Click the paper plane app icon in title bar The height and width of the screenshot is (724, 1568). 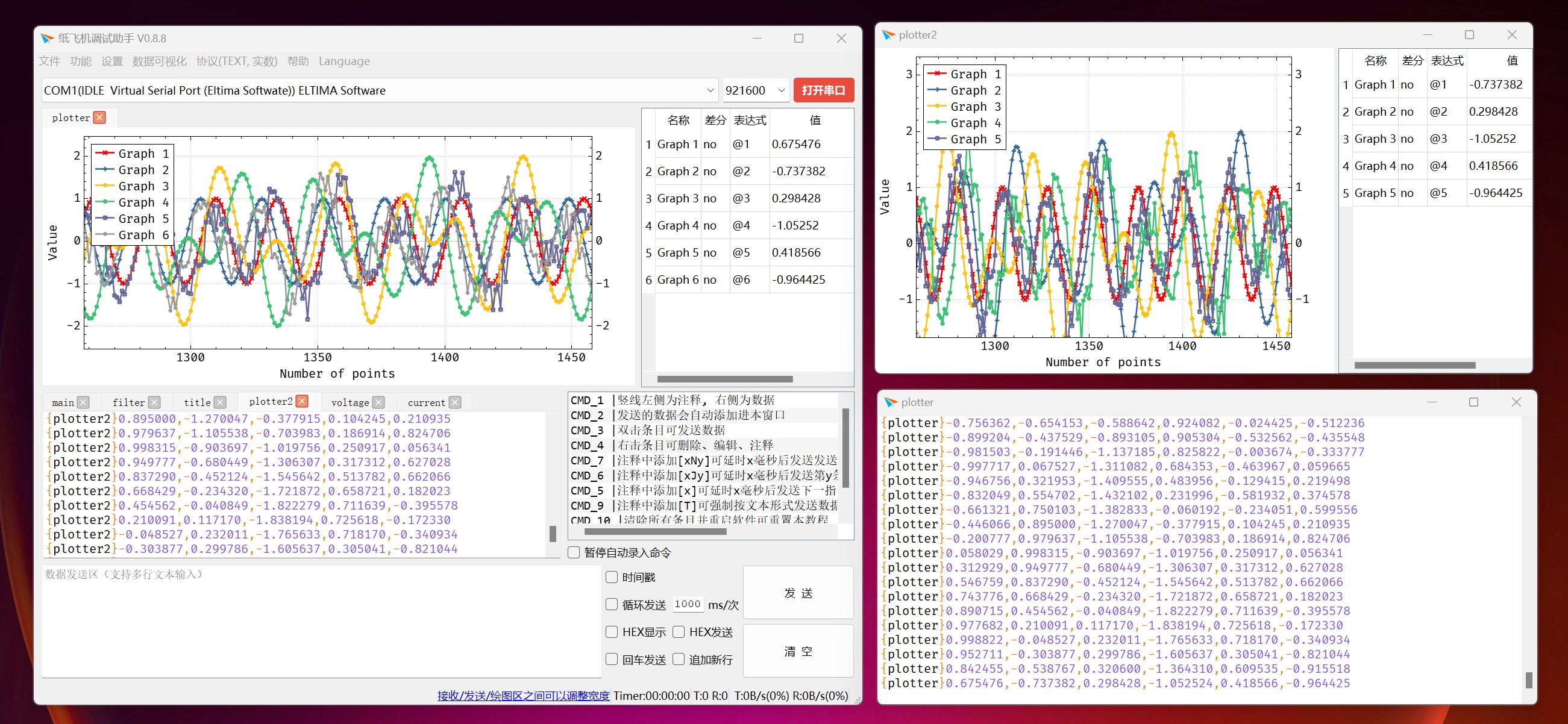pyautogui.click(x=47, y=39)
